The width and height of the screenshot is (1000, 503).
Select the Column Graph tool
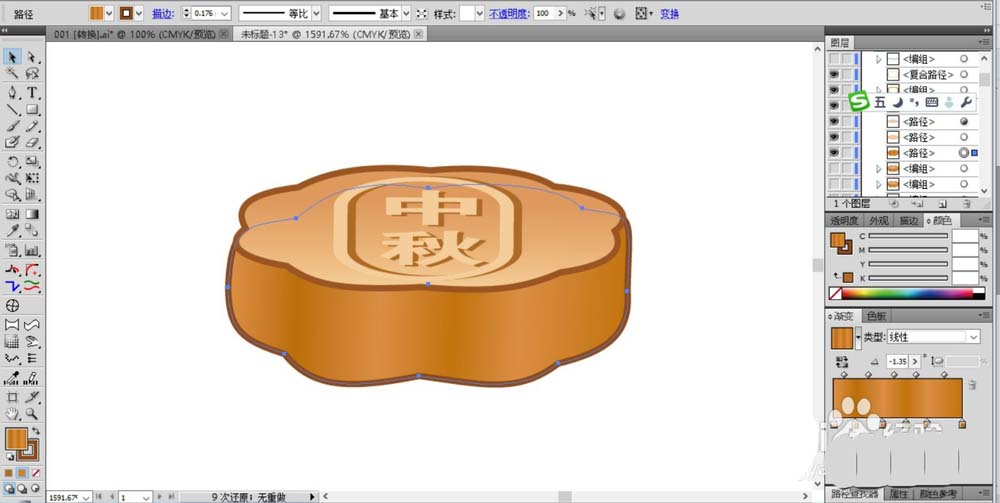coord(32,250)
